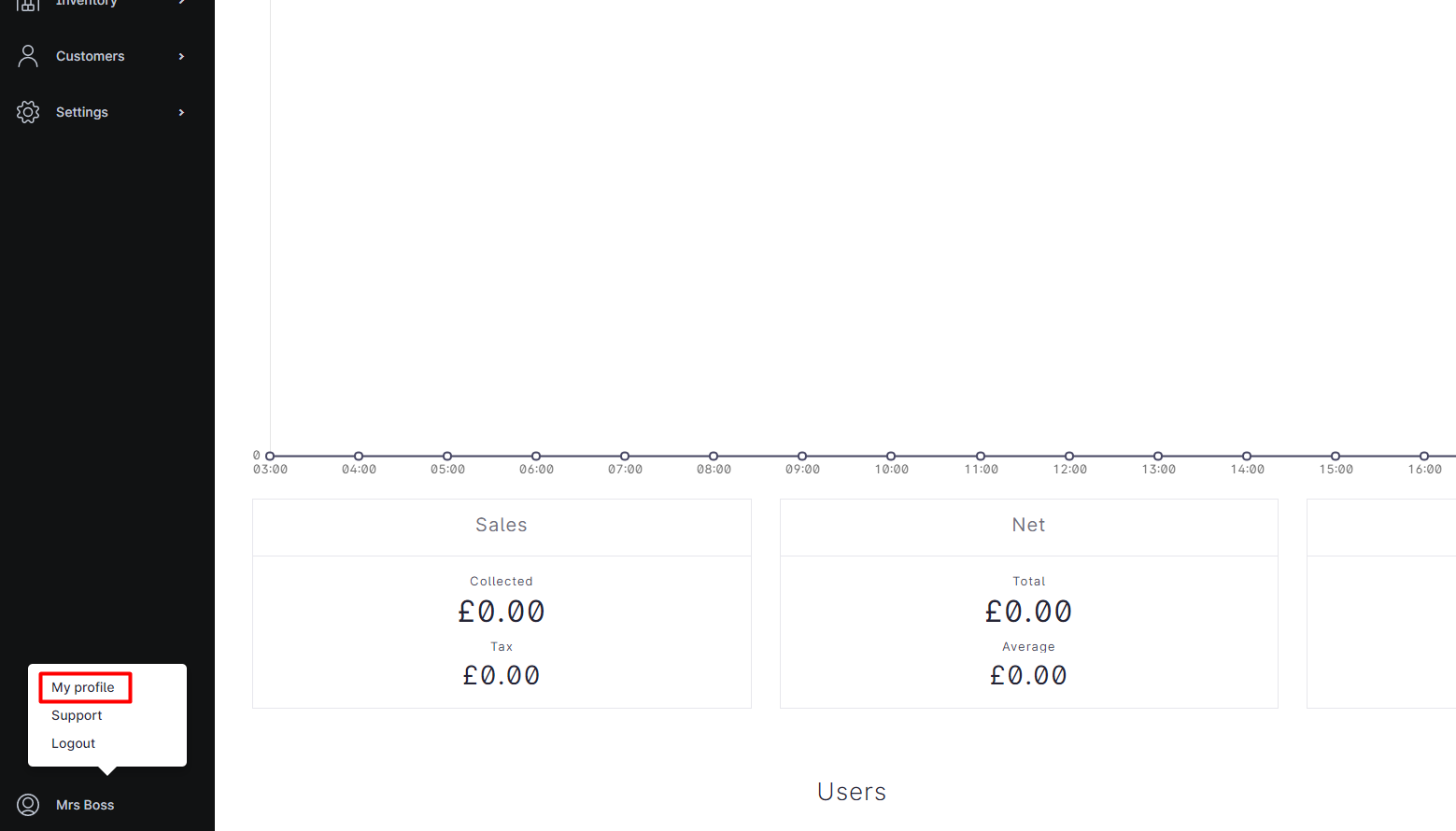Screen dimensions: 1456x831
Task: Choose Logout from the user menu
Action: pos(74,743)
